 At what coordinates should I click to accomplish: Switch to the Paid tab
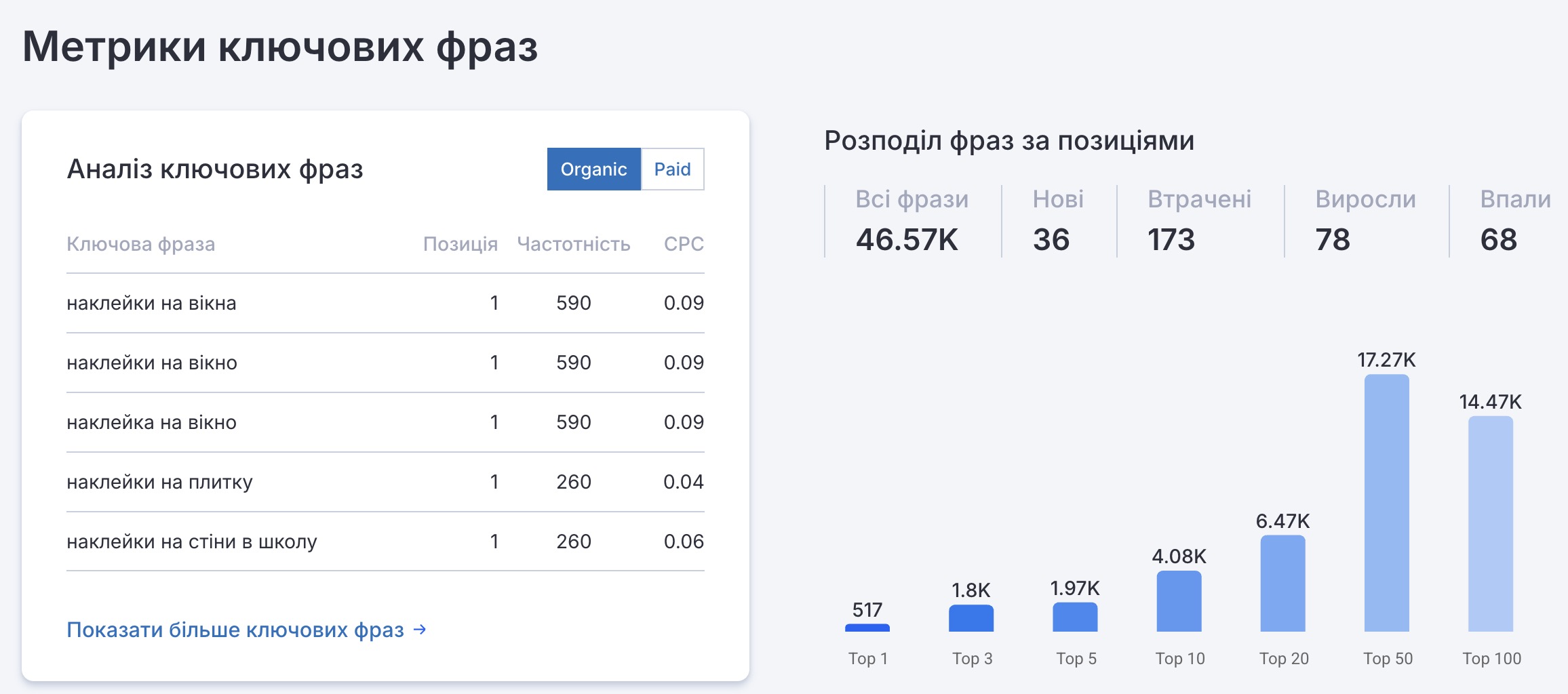pos(672,169)
